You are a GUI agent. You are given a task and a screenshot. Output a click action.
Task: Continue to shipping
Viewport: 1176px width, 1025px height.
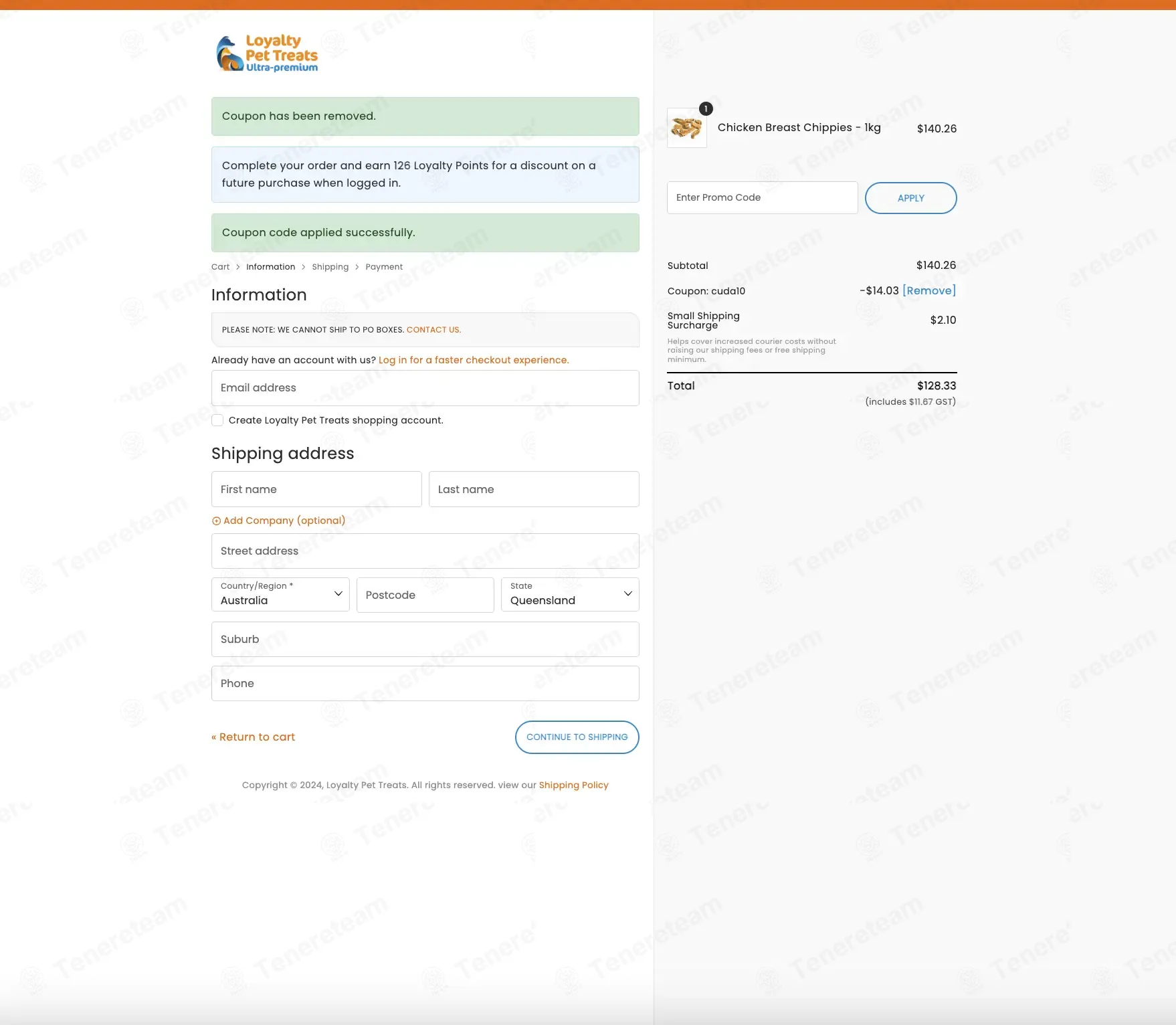click(577, 737)
